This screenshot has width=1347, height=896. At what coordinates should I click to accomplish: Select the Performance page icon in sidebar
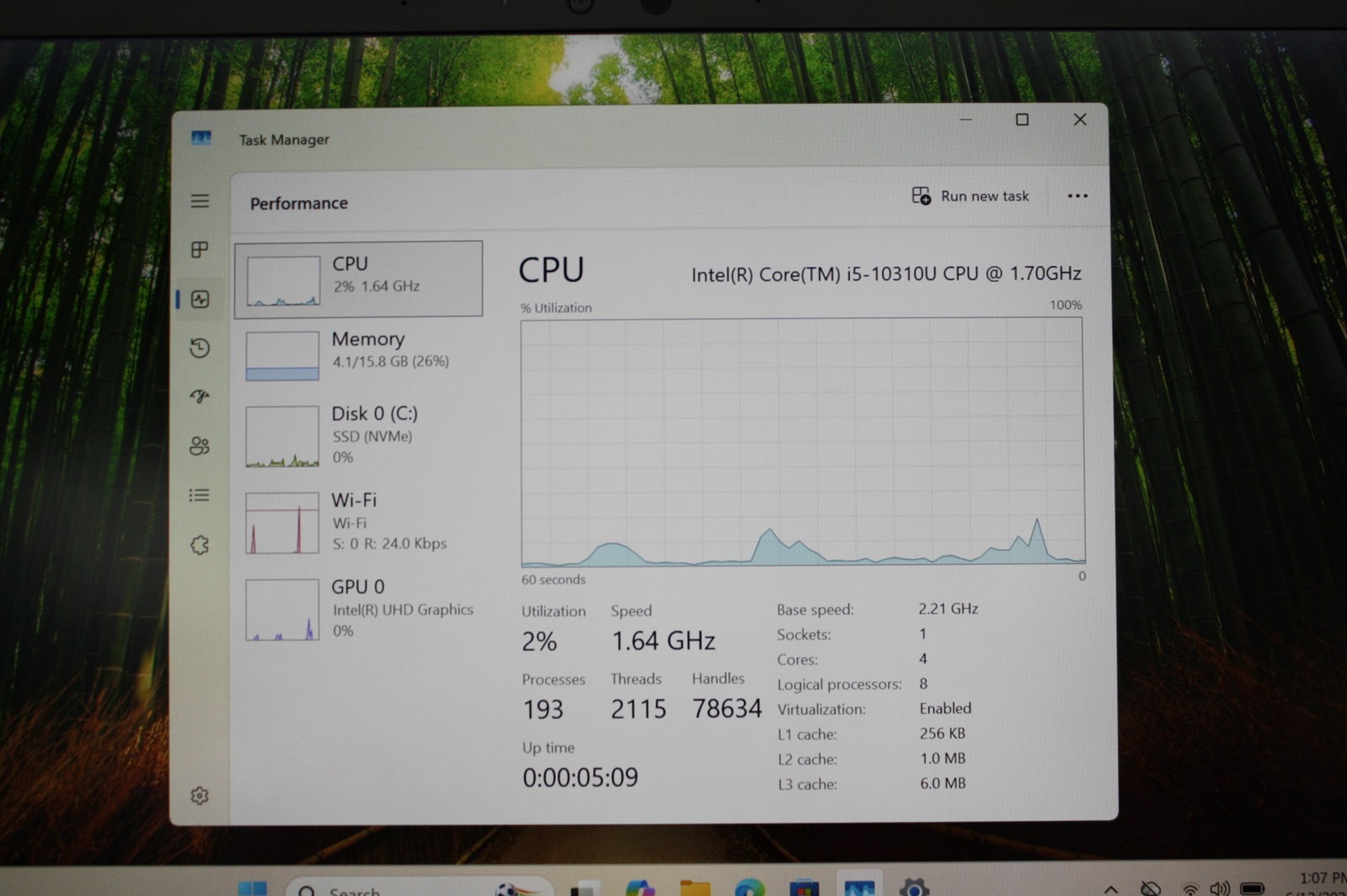point(200,299)
